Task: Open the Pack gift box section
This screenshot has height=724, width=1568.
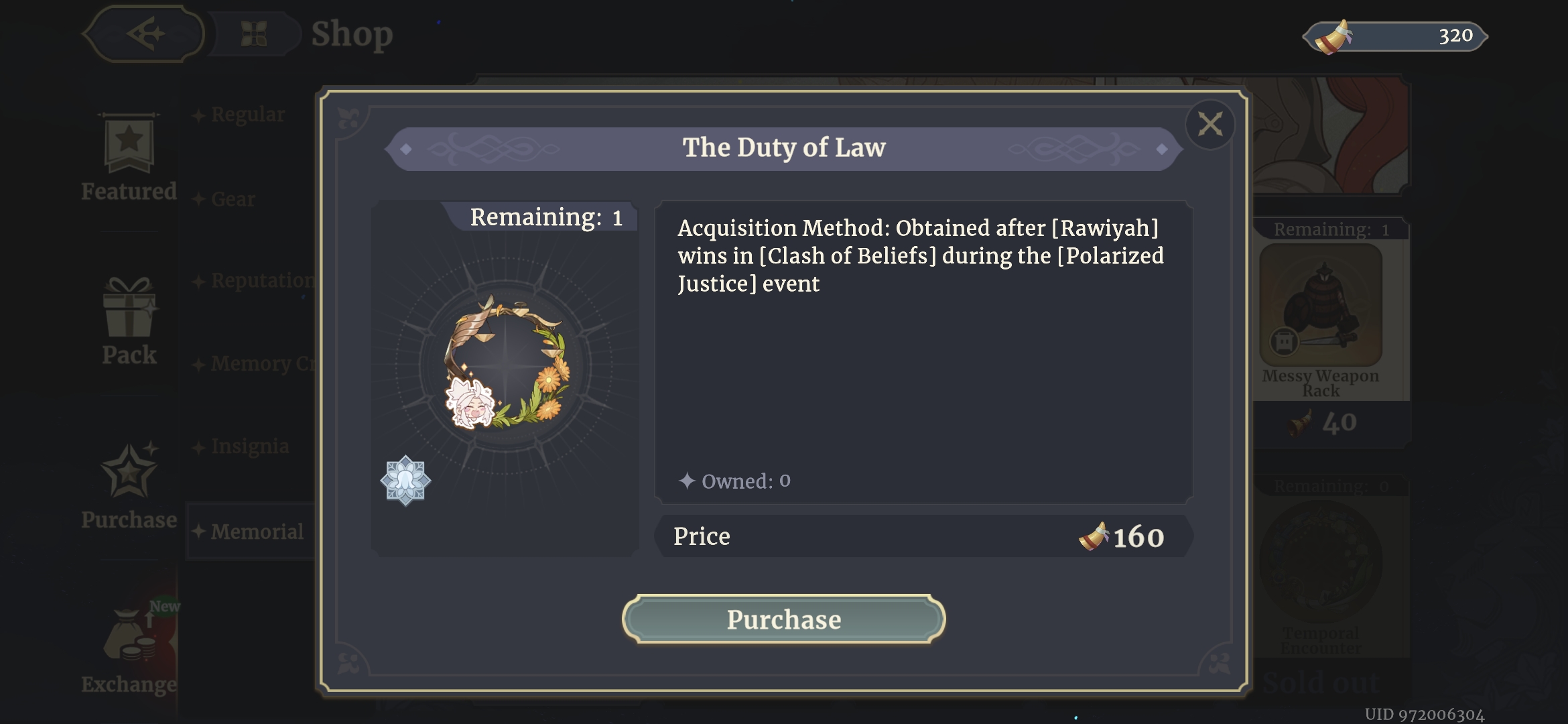Action: tap(129, 322)
